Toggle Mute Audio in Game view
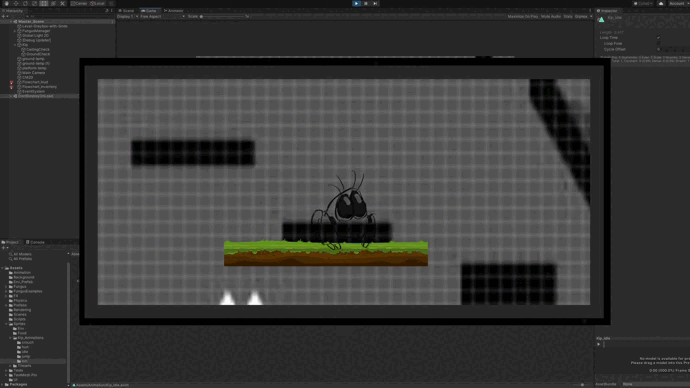Image resolution: width=690 pixels, height=388 pixels. click(551, 17)
